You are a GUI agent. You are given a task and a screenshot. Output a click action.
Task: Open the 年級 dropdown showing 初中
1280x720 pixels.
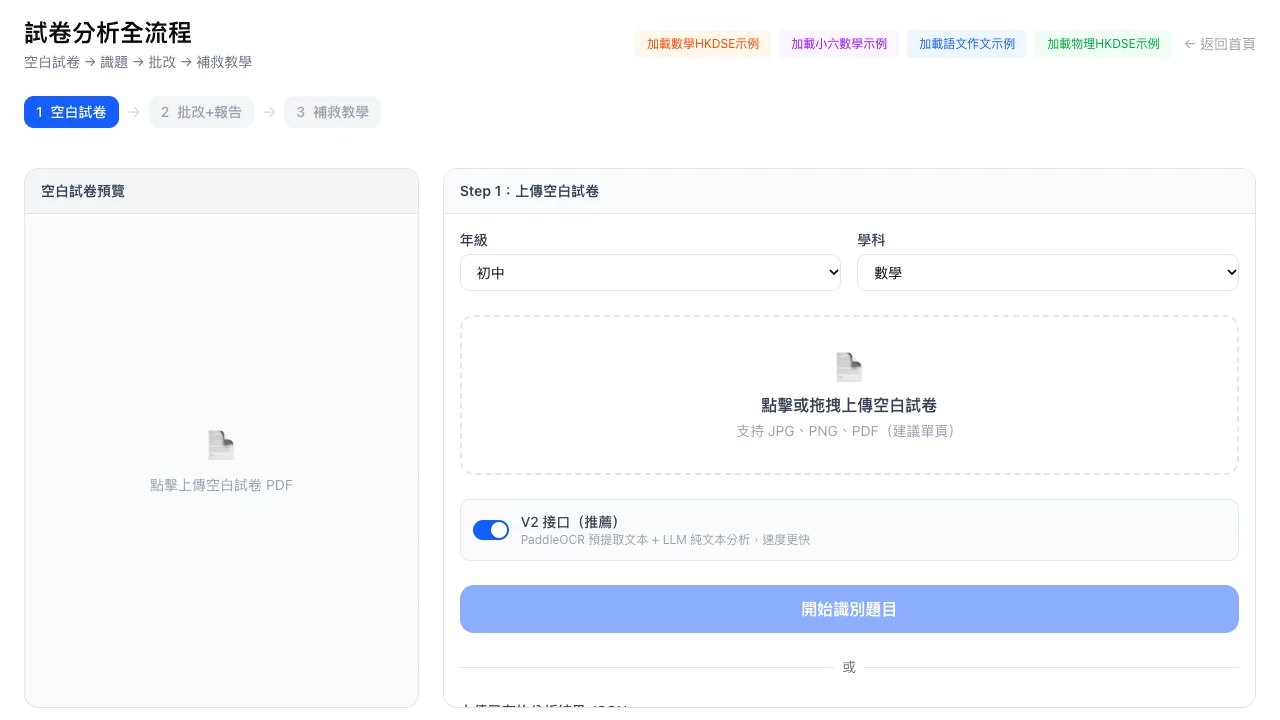pyautogui.click(x=650, y=272)
